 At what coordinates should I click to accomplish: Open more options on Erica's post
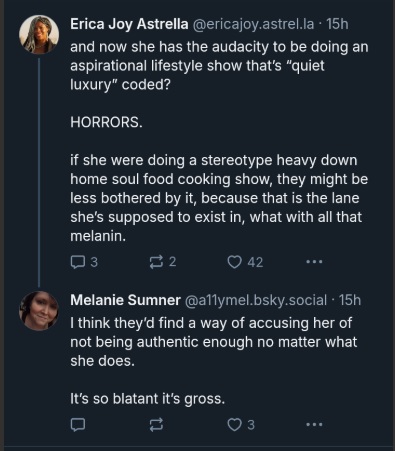tap(314, 262)
